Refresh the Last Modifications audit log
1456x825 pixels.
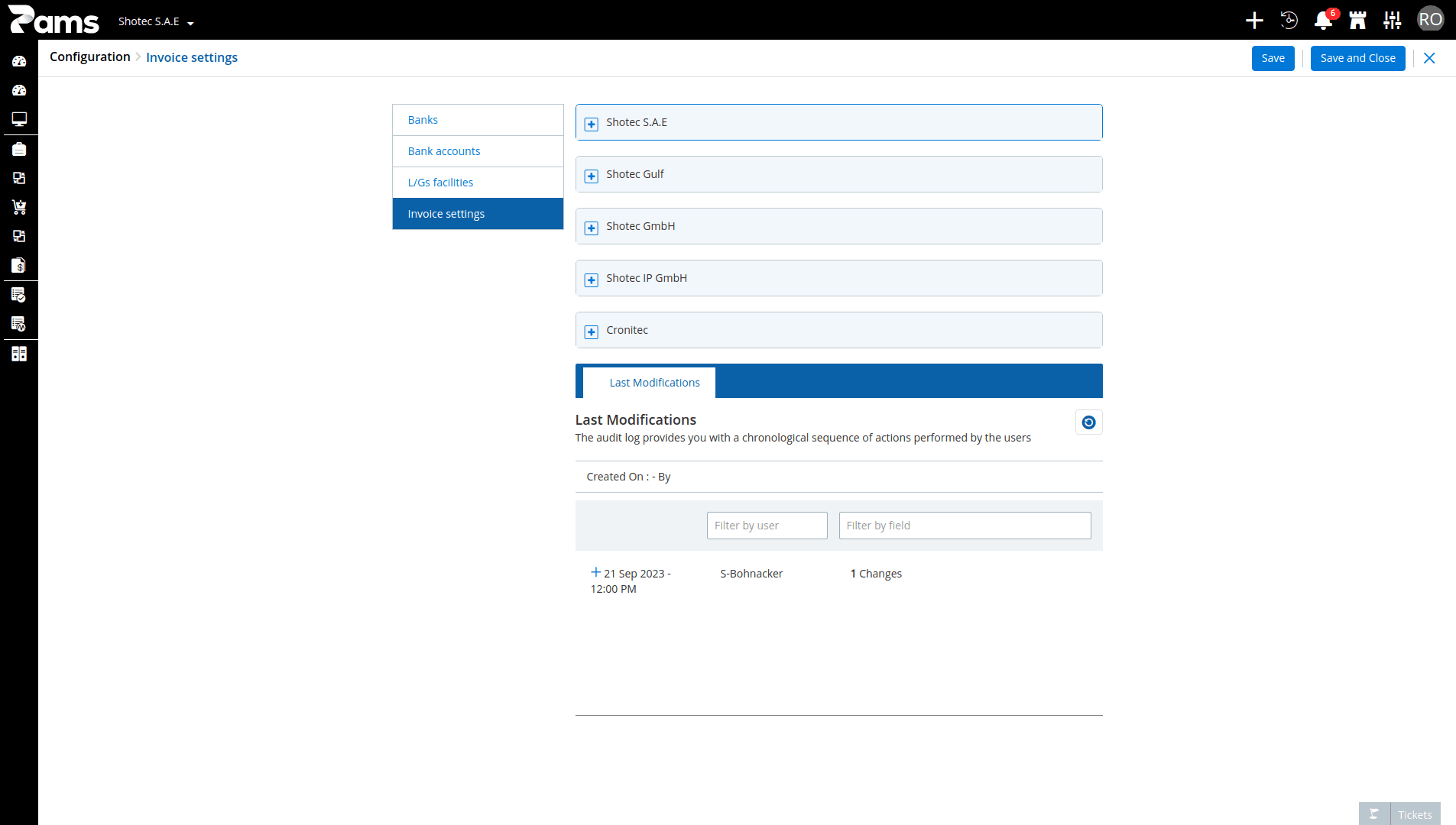(x=1088, y=422)
